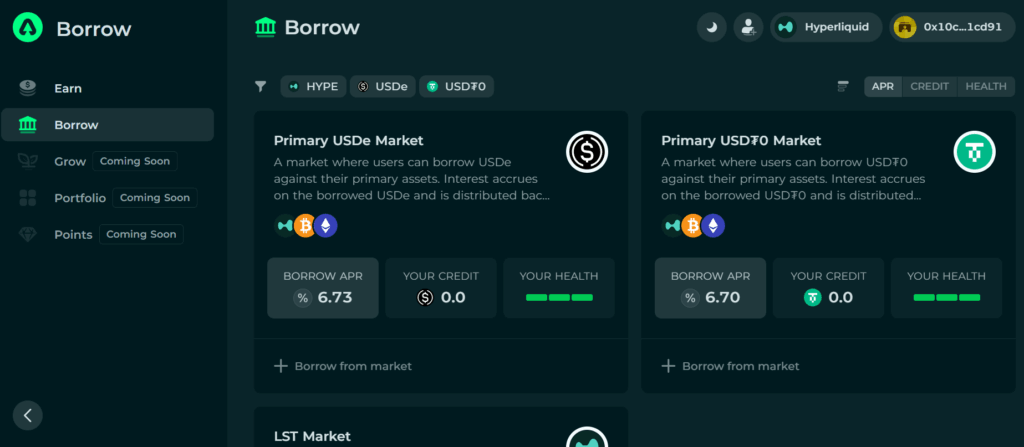The image size is (1024, 447).
Task: Sort markets by APR tab
Action: click(883, 86)
